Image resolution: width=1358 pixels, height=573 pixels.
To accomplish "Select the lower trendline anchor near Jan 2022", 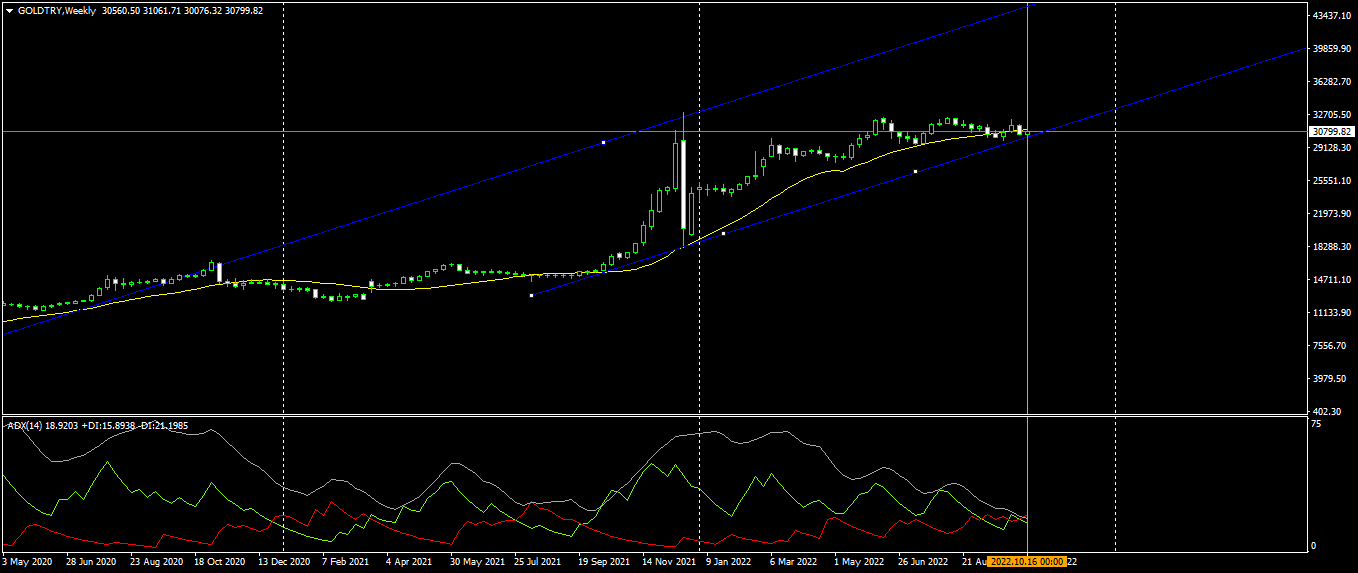I will click(x=723, y=233).
